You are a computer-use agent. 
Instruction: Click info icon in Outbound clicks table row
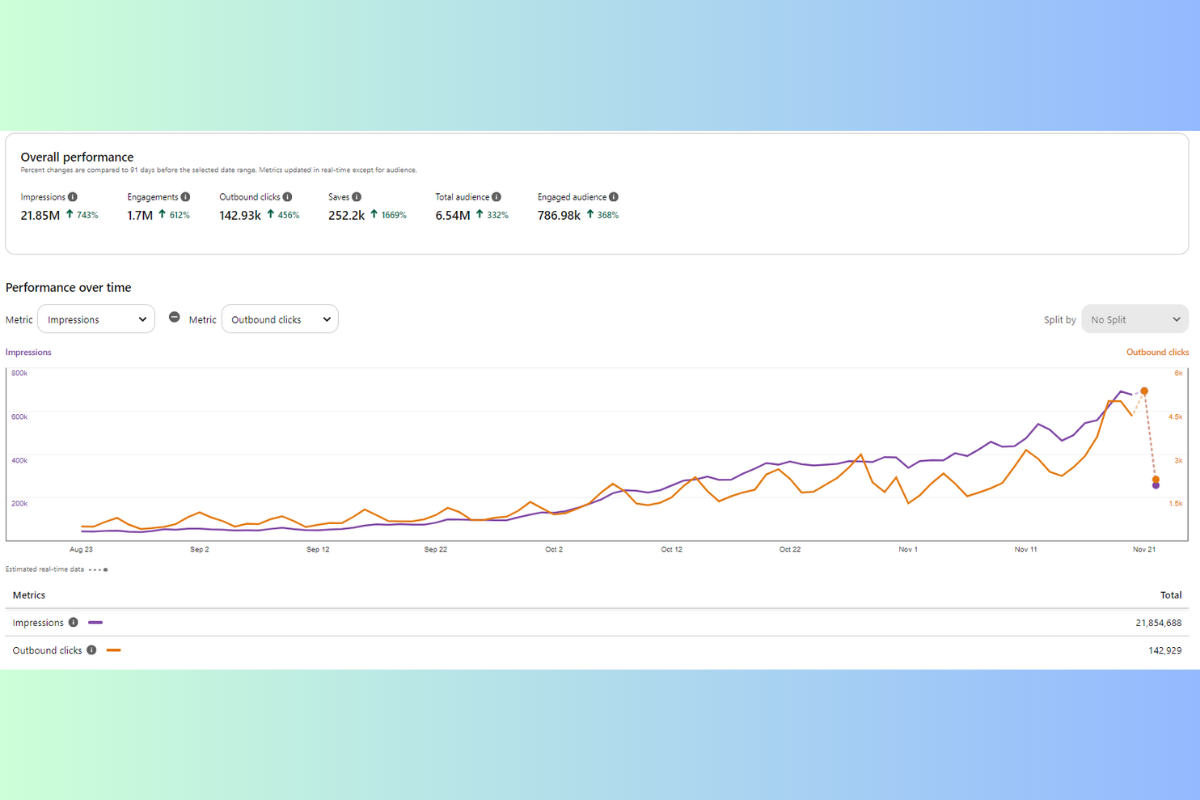pyautogui.click(x=91, y=650)
